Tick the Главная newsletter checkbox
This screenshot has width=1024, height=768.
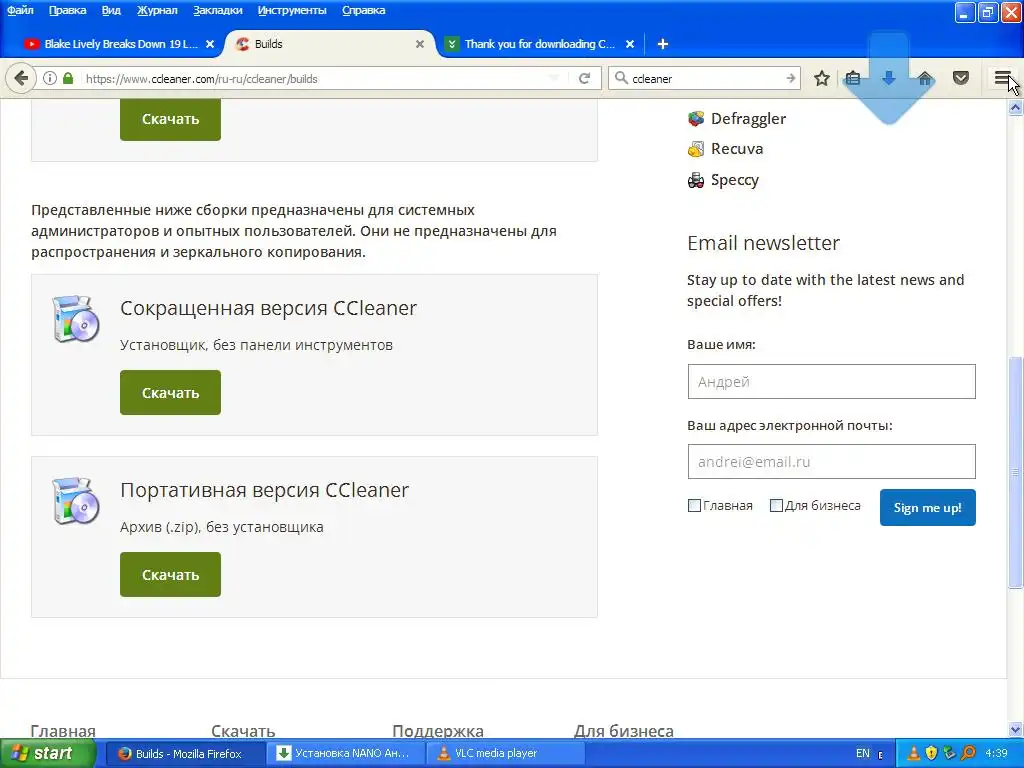pyautogui.click(x=694, y=505)
